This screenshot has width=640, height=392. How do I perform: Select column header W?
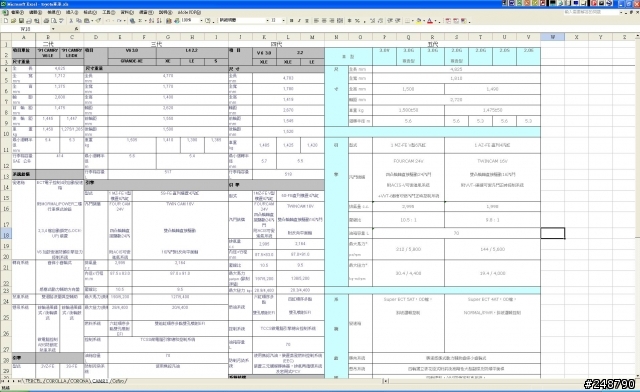[553, 37]
